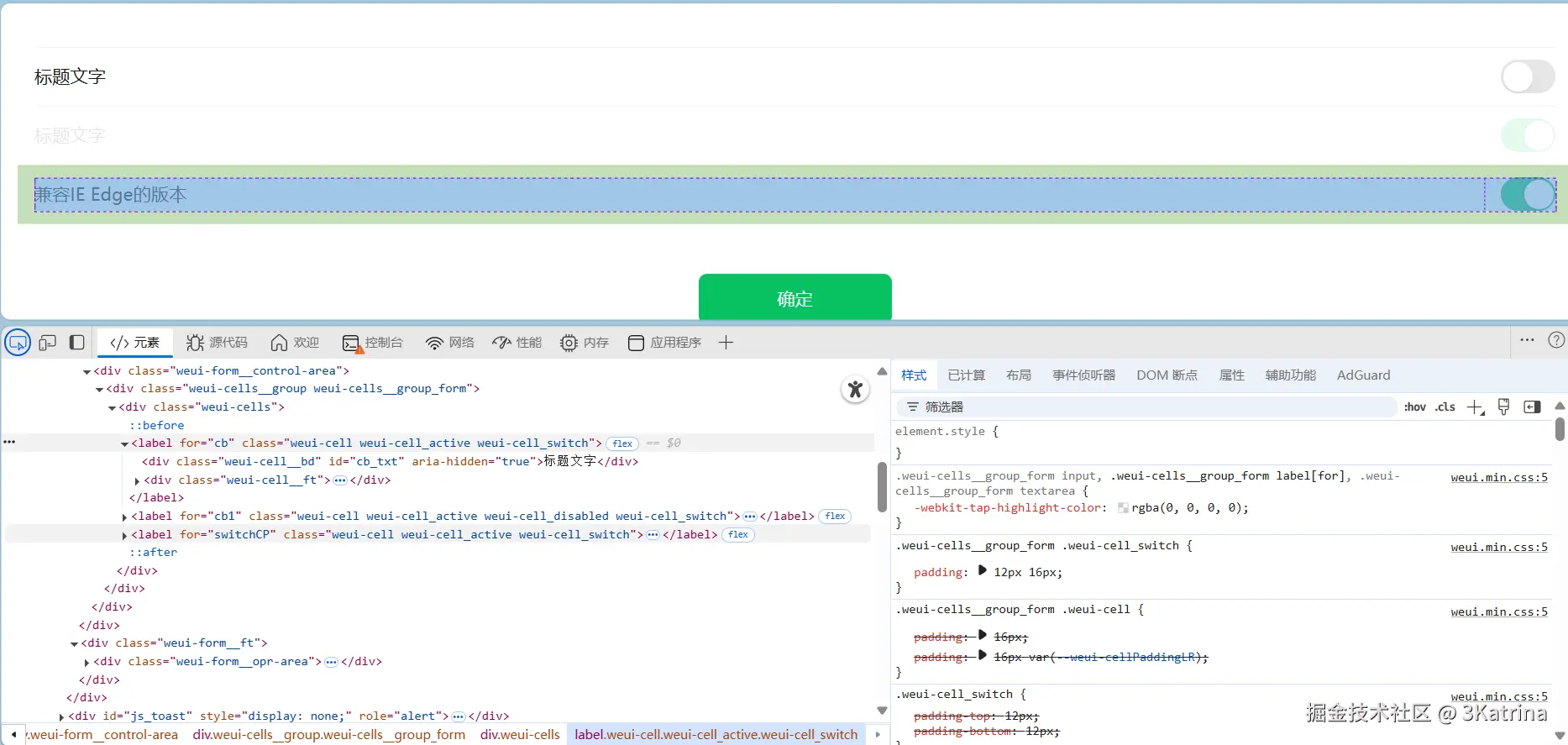The image size is (1568, 745).
Task: Open weui.min.css:5 link beside weui-cell_switch rule
Action: click(1499, 696)
